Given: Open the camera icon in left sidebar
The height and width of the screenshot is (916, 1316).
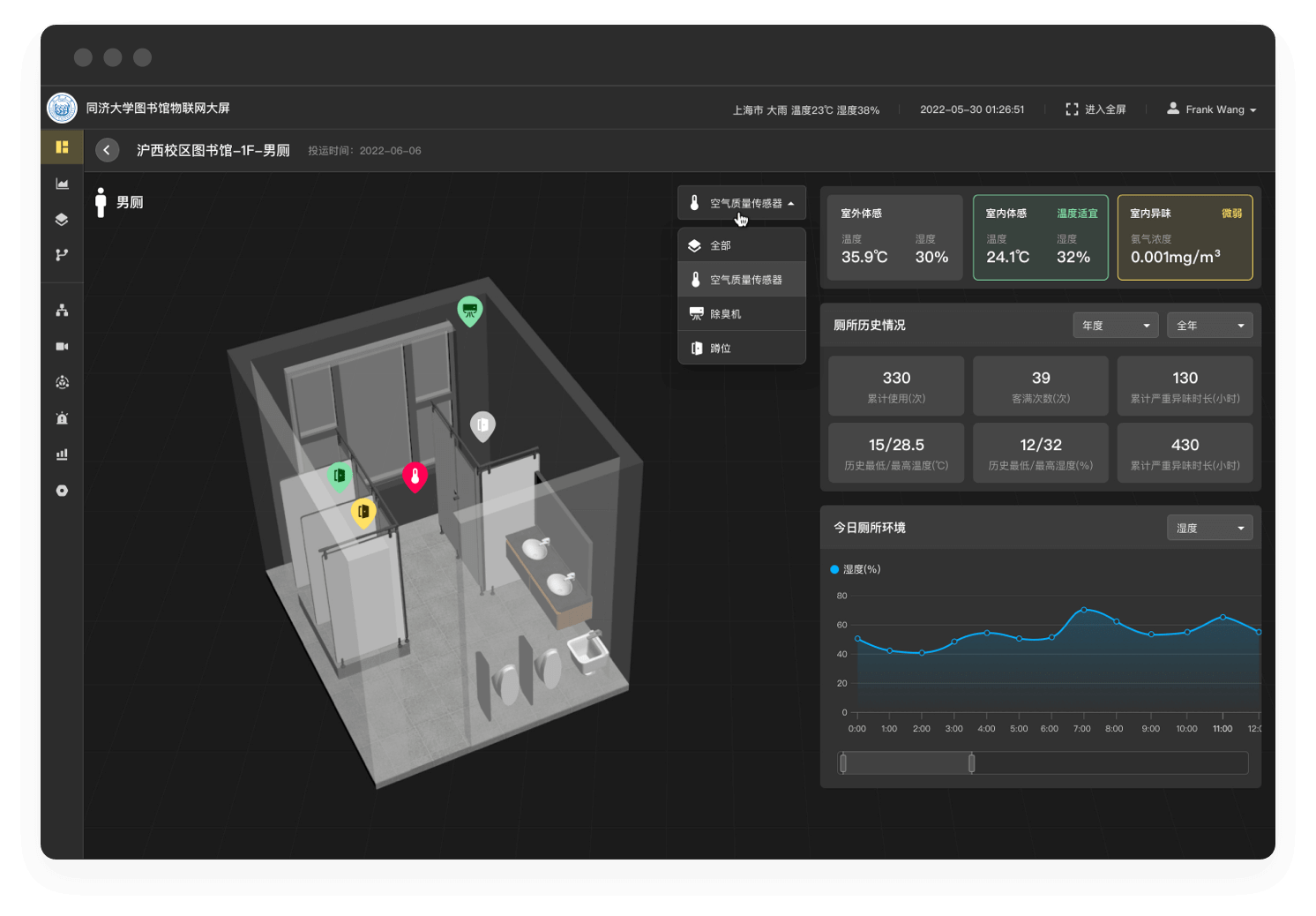Looking at the screenshot, I should (x=62, y=347).
